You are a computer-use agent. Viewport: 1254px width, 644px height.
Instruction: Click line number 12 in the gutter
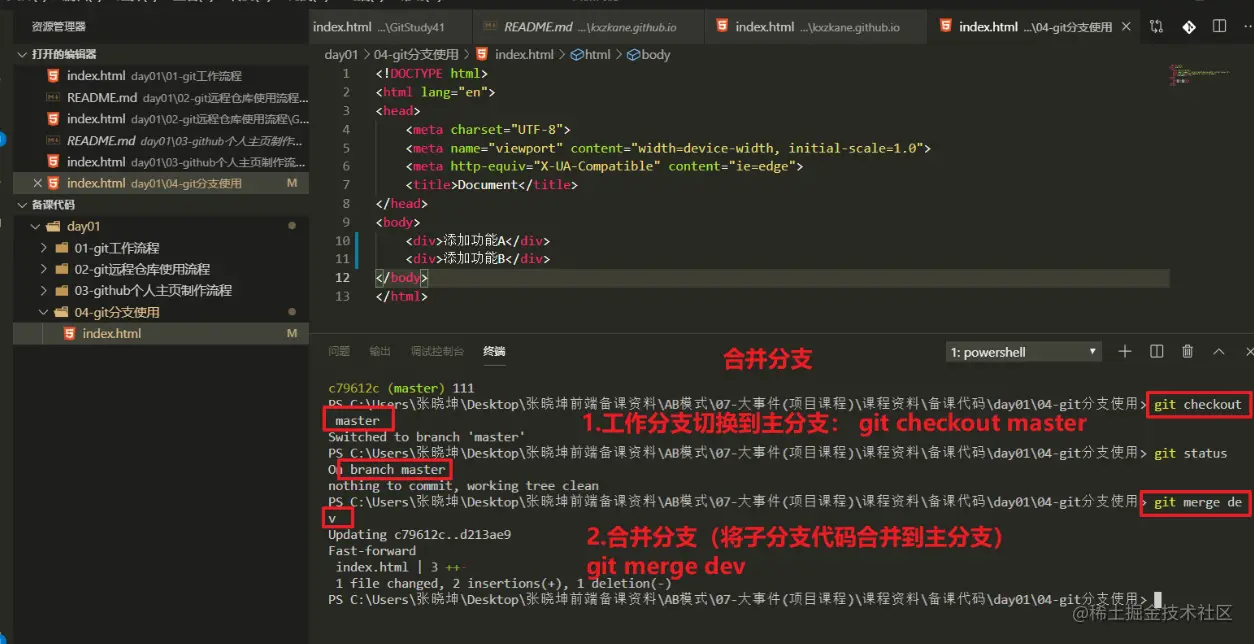343,278
